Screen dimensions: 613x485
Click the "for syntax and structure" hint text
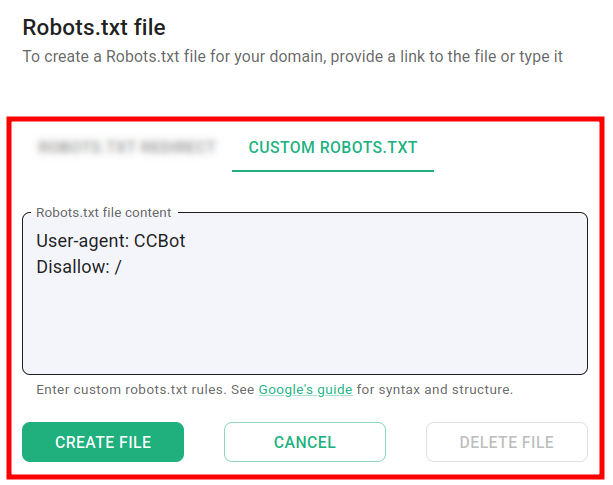(x=434, y=389)
